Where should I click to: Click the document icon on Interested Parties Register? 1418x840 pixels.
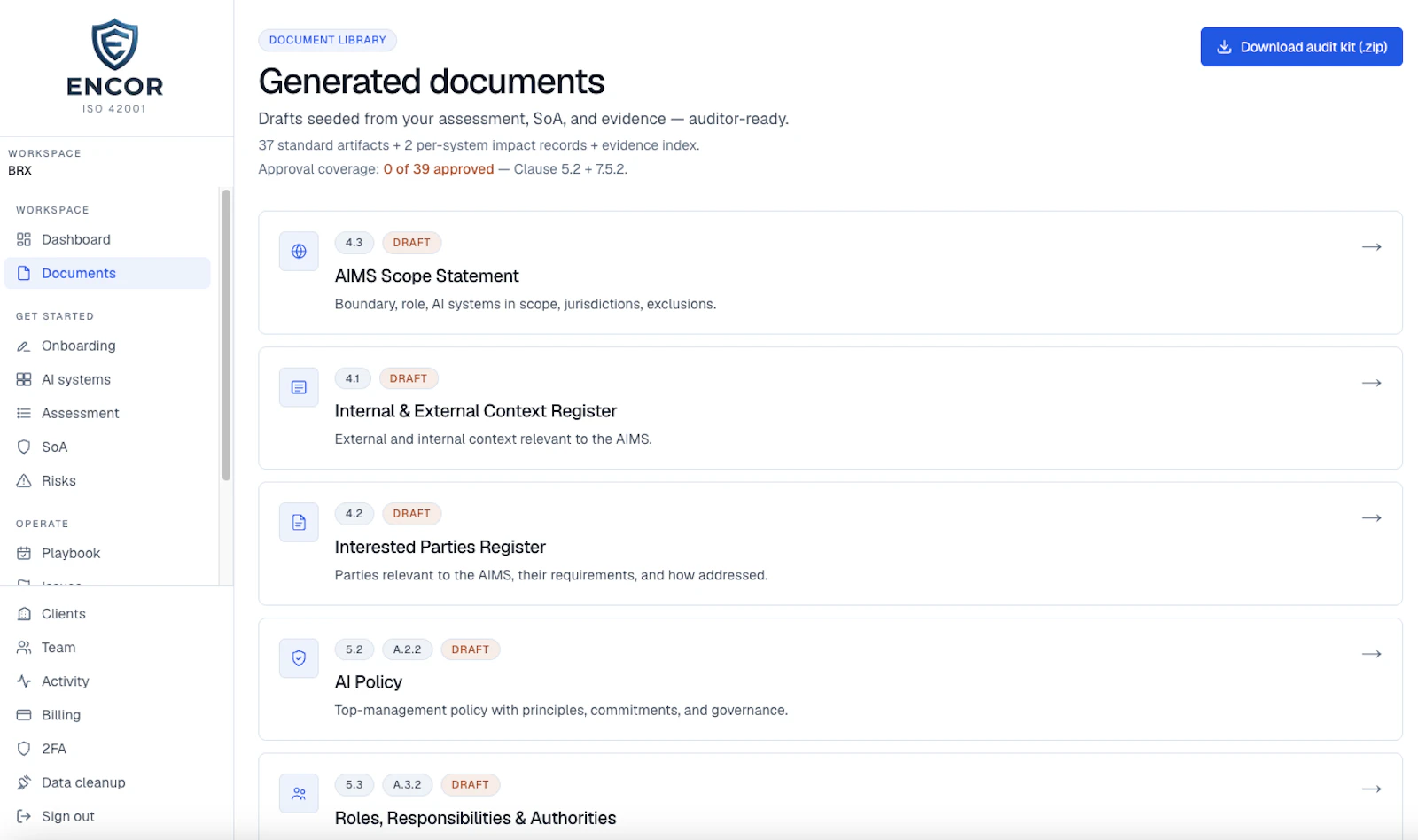coord(299,522)
